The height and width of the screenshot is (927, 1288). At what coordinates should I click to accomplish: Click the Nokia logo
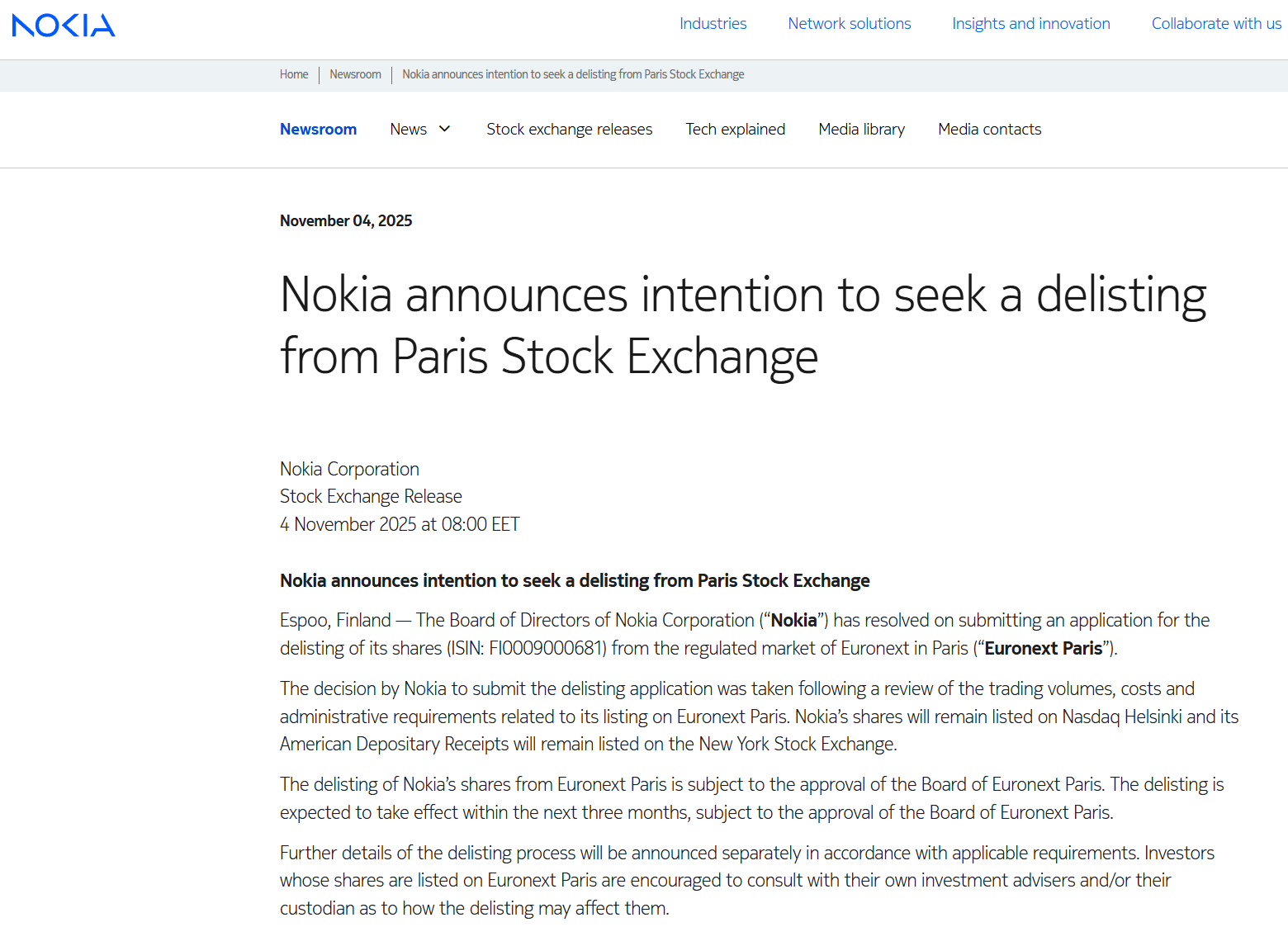[64, 26]
